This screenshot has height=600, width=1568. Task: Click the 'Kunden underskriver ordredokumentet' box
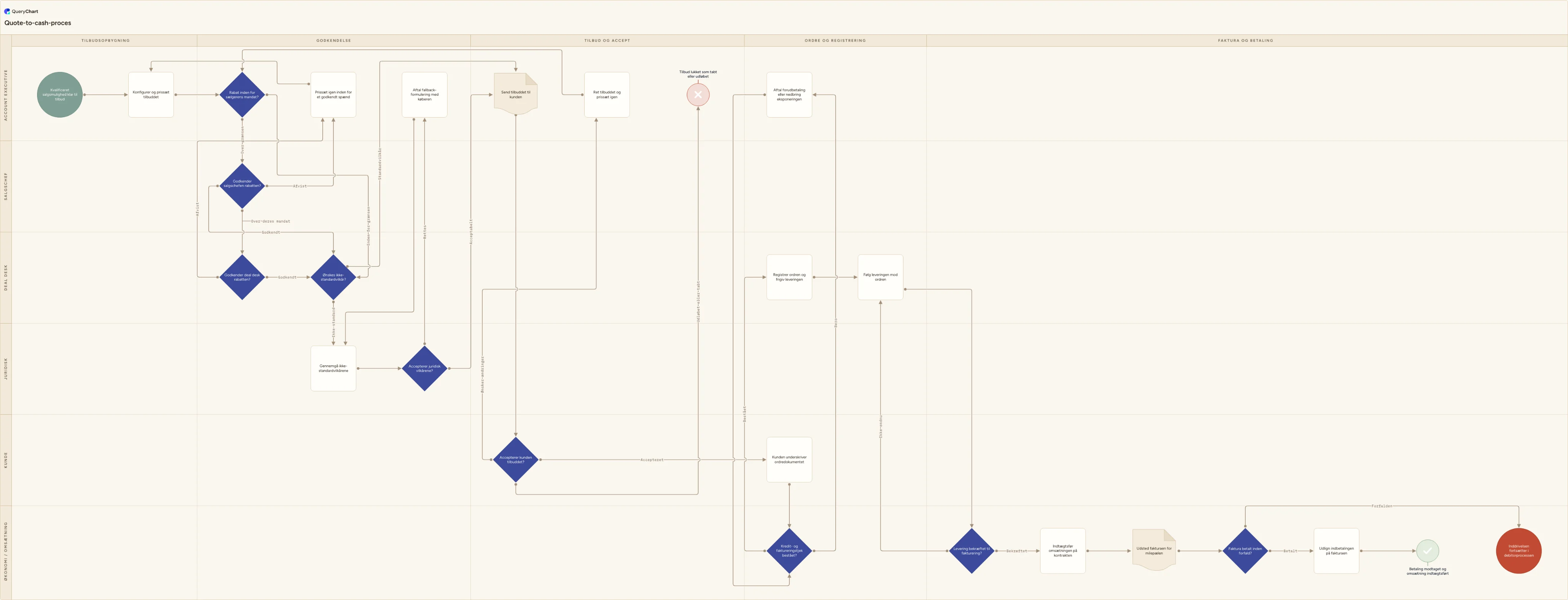point(789,459)
